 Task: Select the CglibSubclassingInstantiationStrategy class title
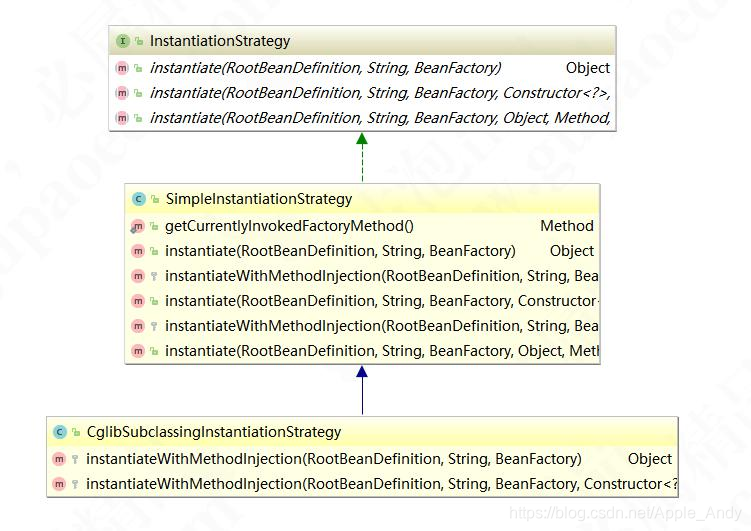[214, 432]
